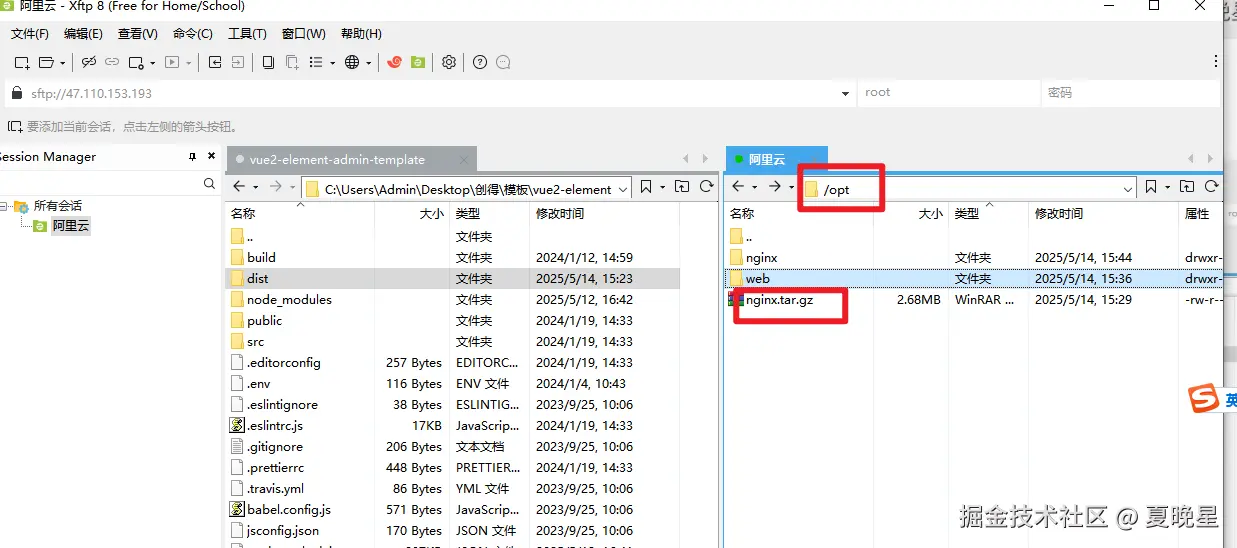Screen dimensions: 1237x548
Task: Refresh the local pane
Action: (x=707, y=187)
